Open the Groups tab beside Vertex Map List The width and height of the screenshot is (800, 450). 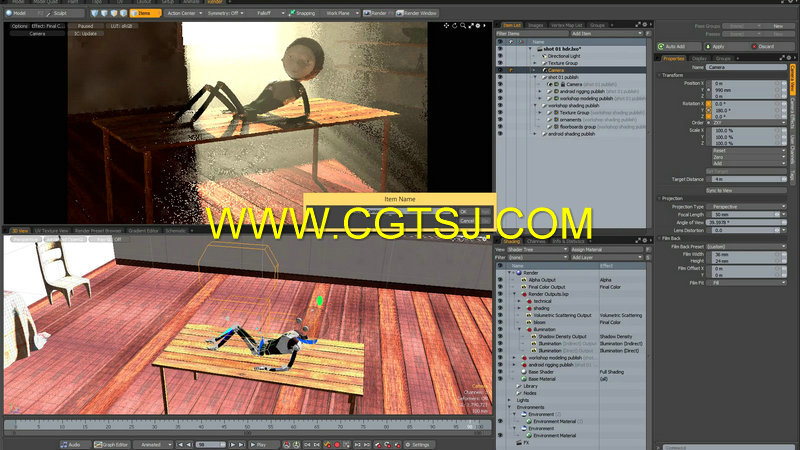click(x=597, y=25)
